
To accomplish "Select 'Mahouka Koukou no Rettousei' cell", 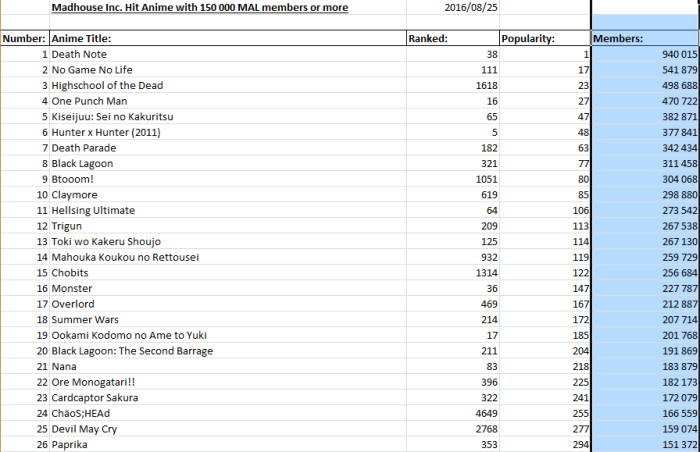I will point(228,257).
